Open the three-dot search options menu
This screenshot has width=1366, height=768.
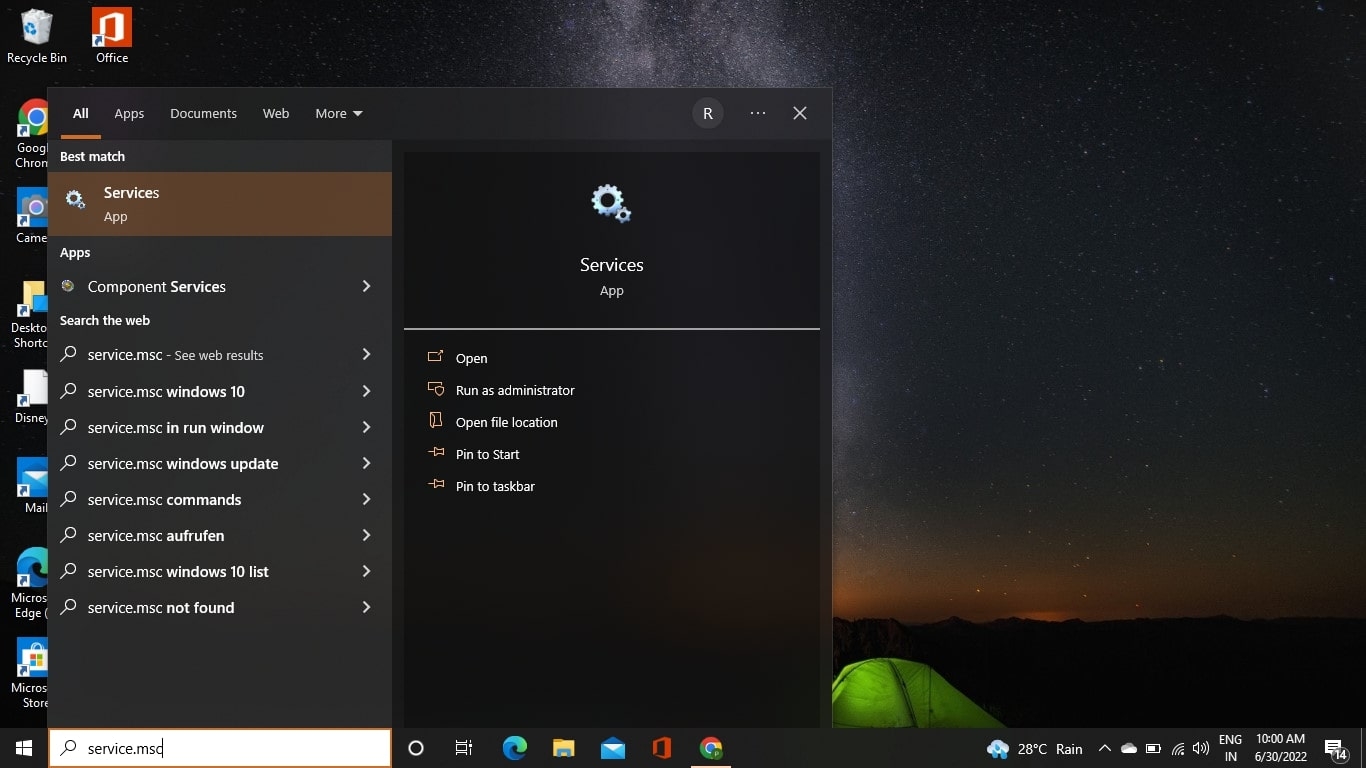[x=758, y=113]
